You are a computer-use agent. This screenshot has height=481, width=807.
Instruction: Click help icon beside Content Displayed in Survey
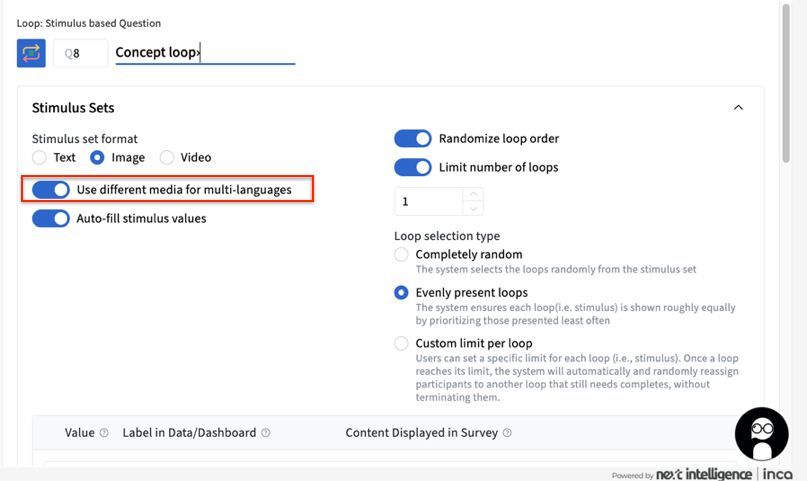click(507, 433)
